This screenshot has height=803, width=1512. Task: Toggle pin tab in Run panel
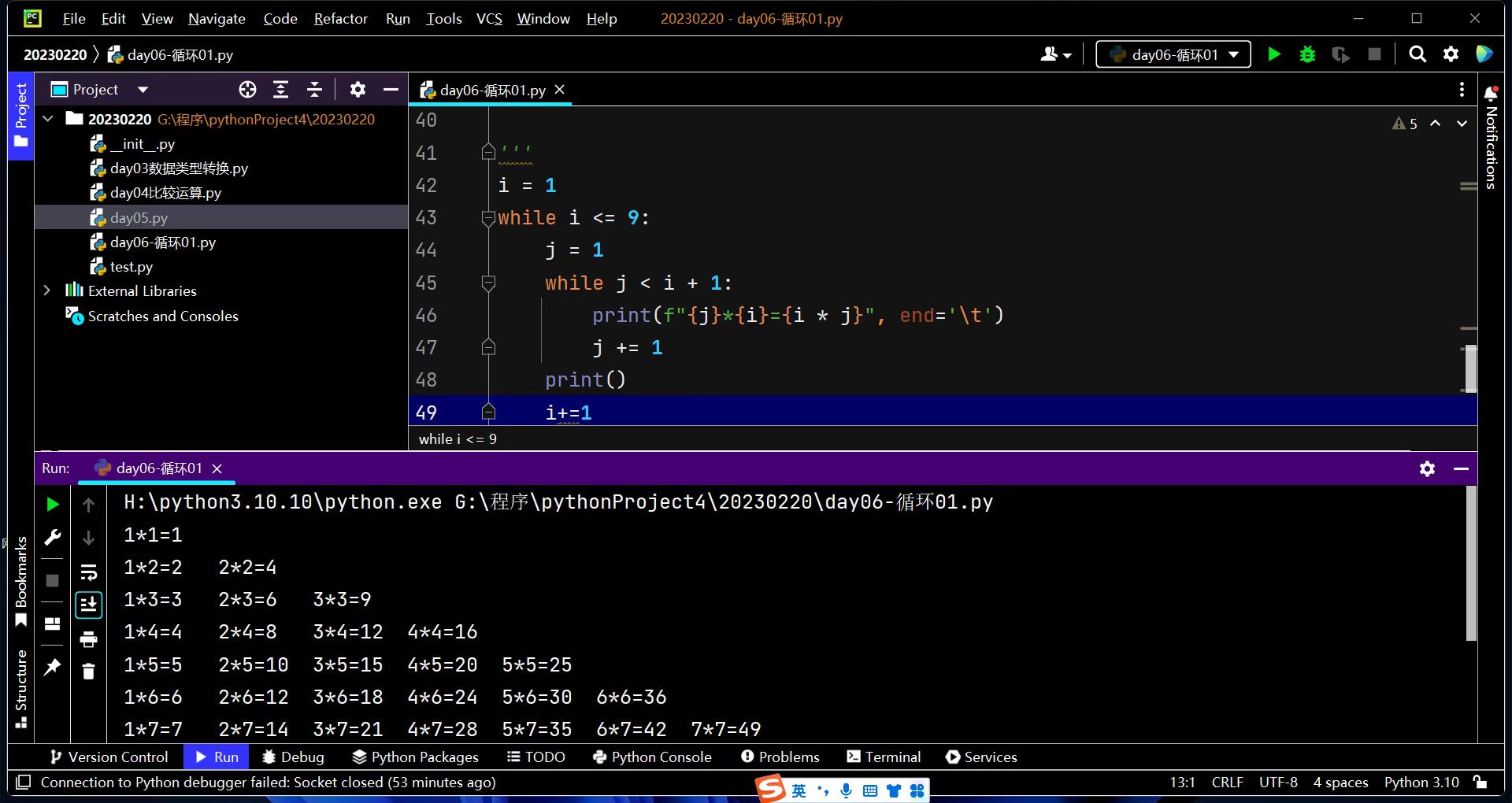coord(53,667)
